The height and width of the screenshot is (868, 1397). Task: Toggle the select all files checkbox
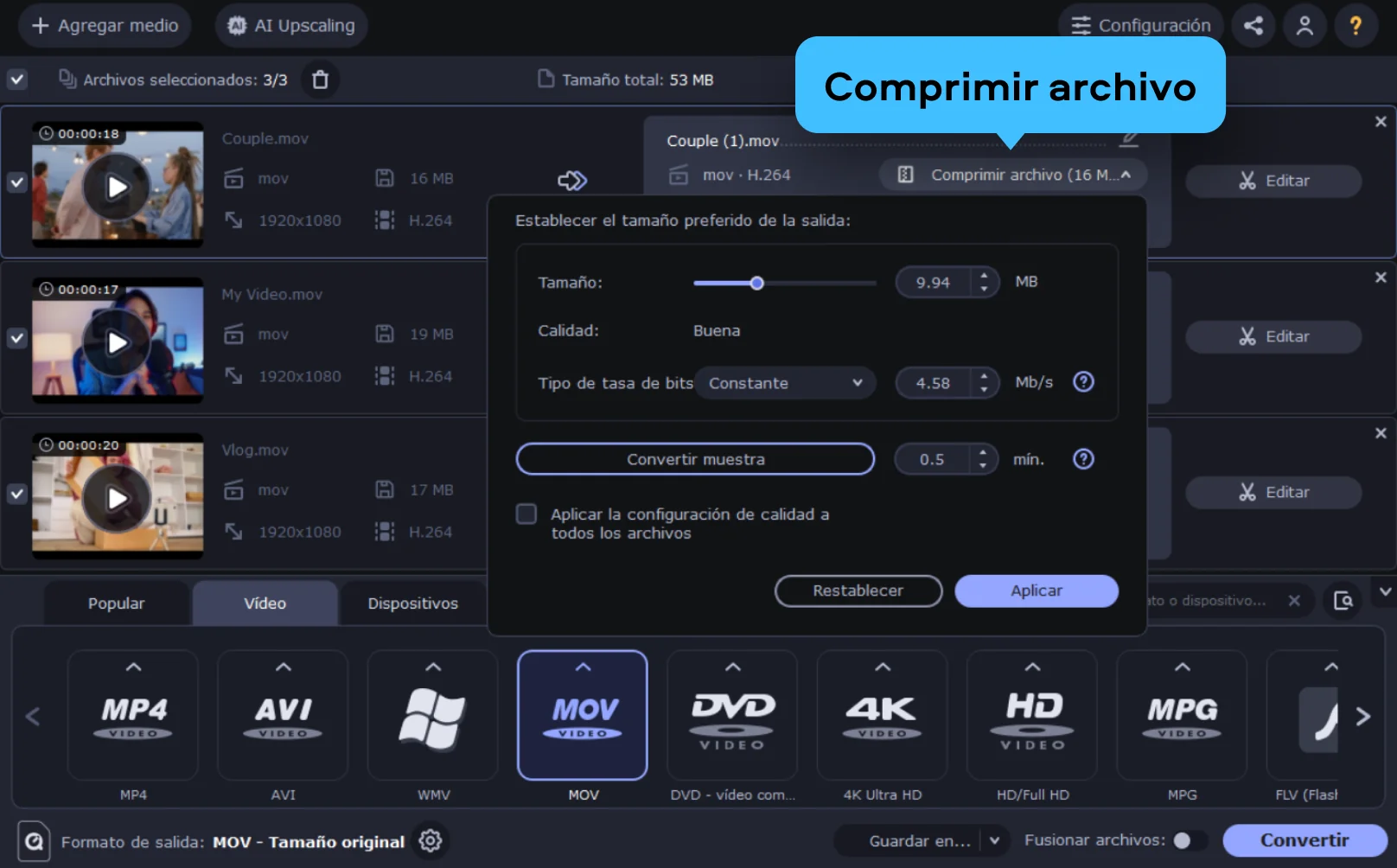[17, 80]
